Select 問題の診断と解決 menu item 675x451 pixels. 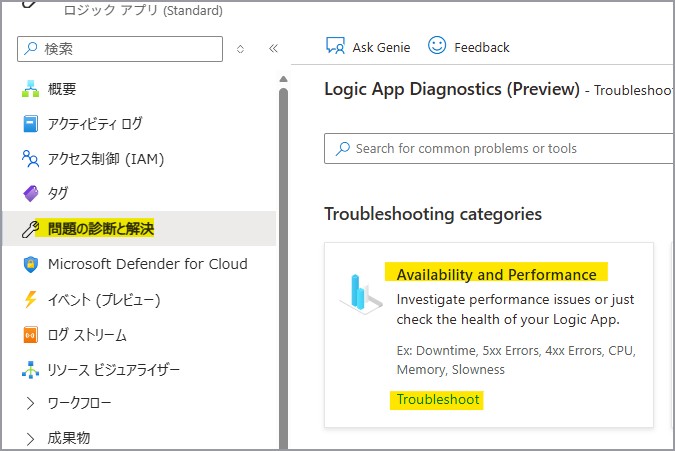(100, 229)
